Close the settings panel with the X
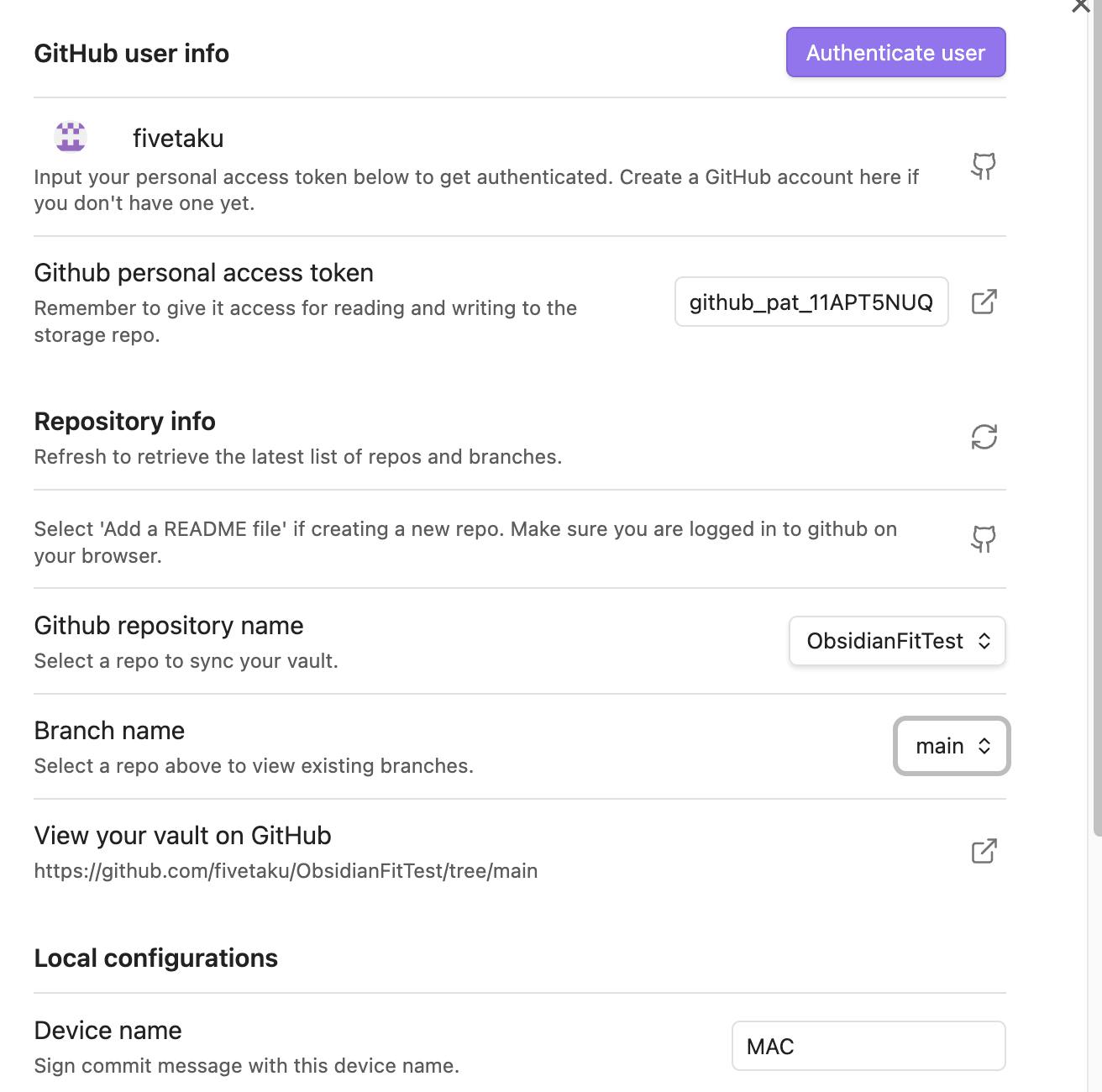The height and width of the screenshot is (1092, 1102). (x=1081, y=5)
